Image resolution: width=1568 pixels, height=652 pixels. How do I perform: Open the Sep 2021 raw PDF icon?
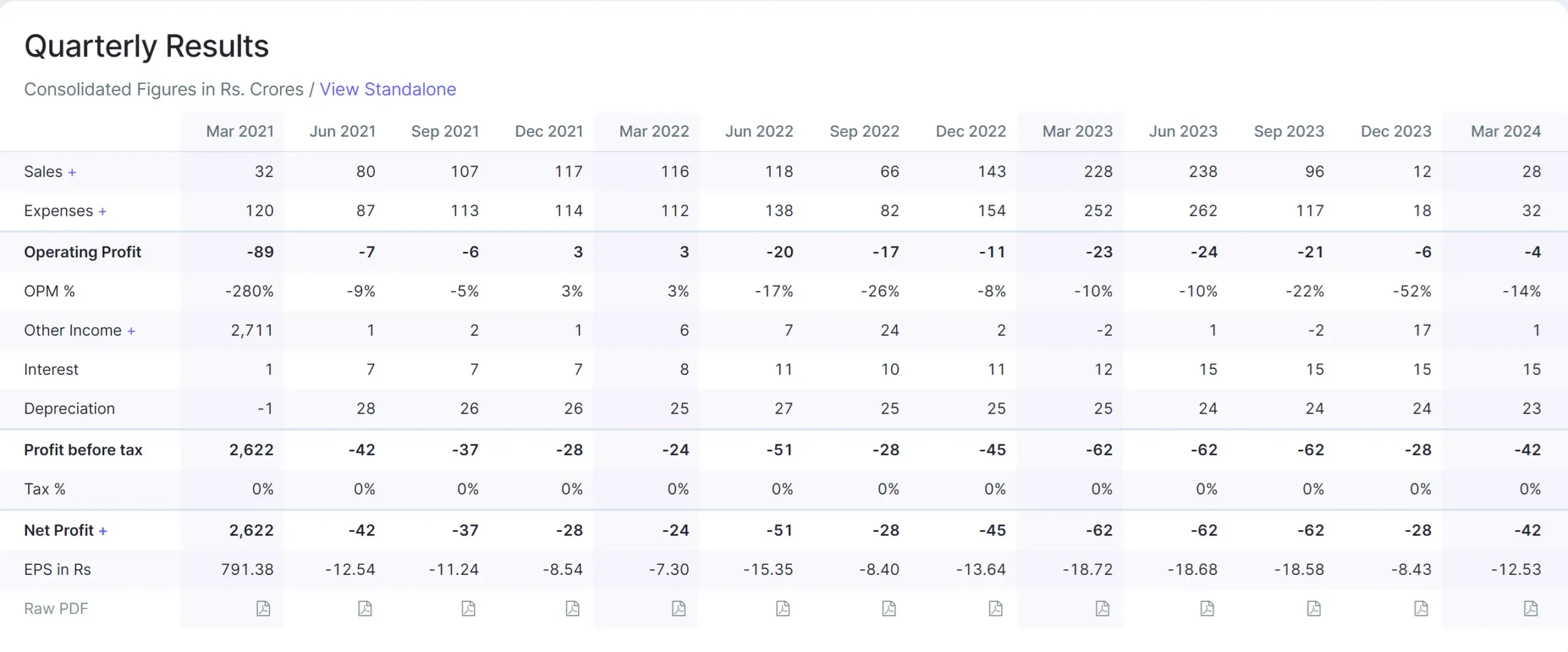click(469, 608)
